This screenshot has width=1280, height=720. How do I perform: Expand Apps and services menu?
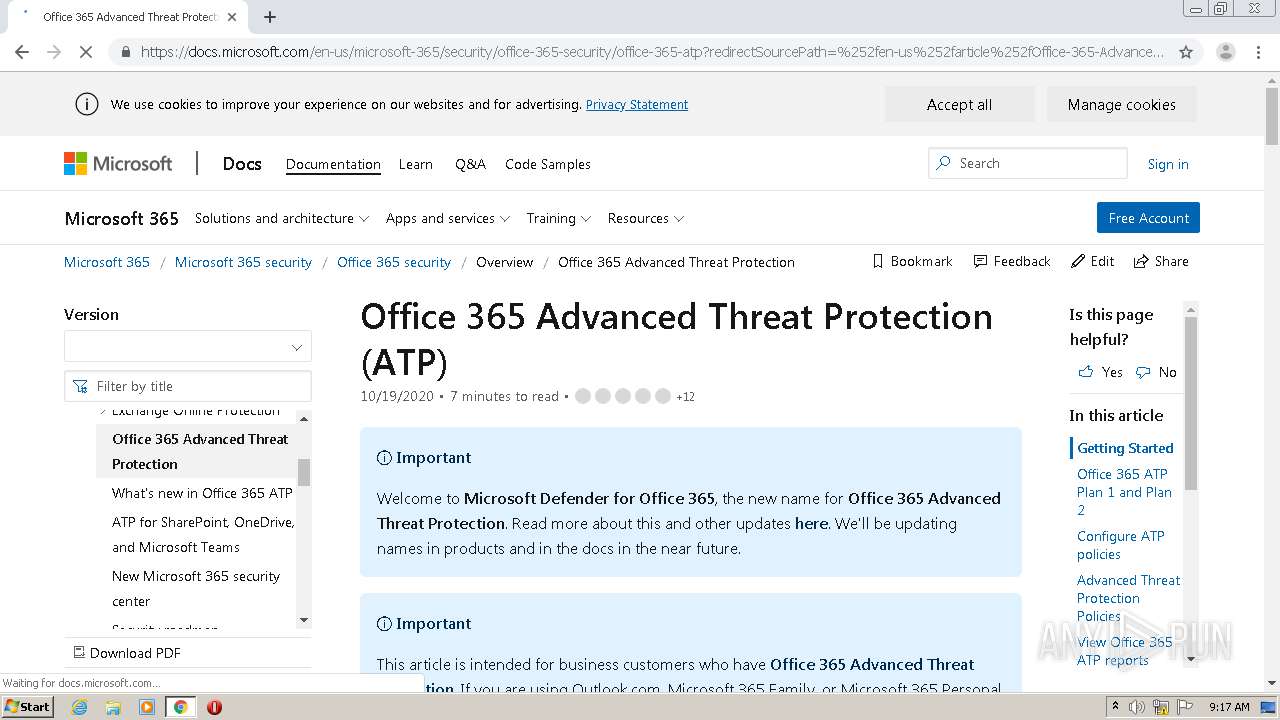point(448,218)
